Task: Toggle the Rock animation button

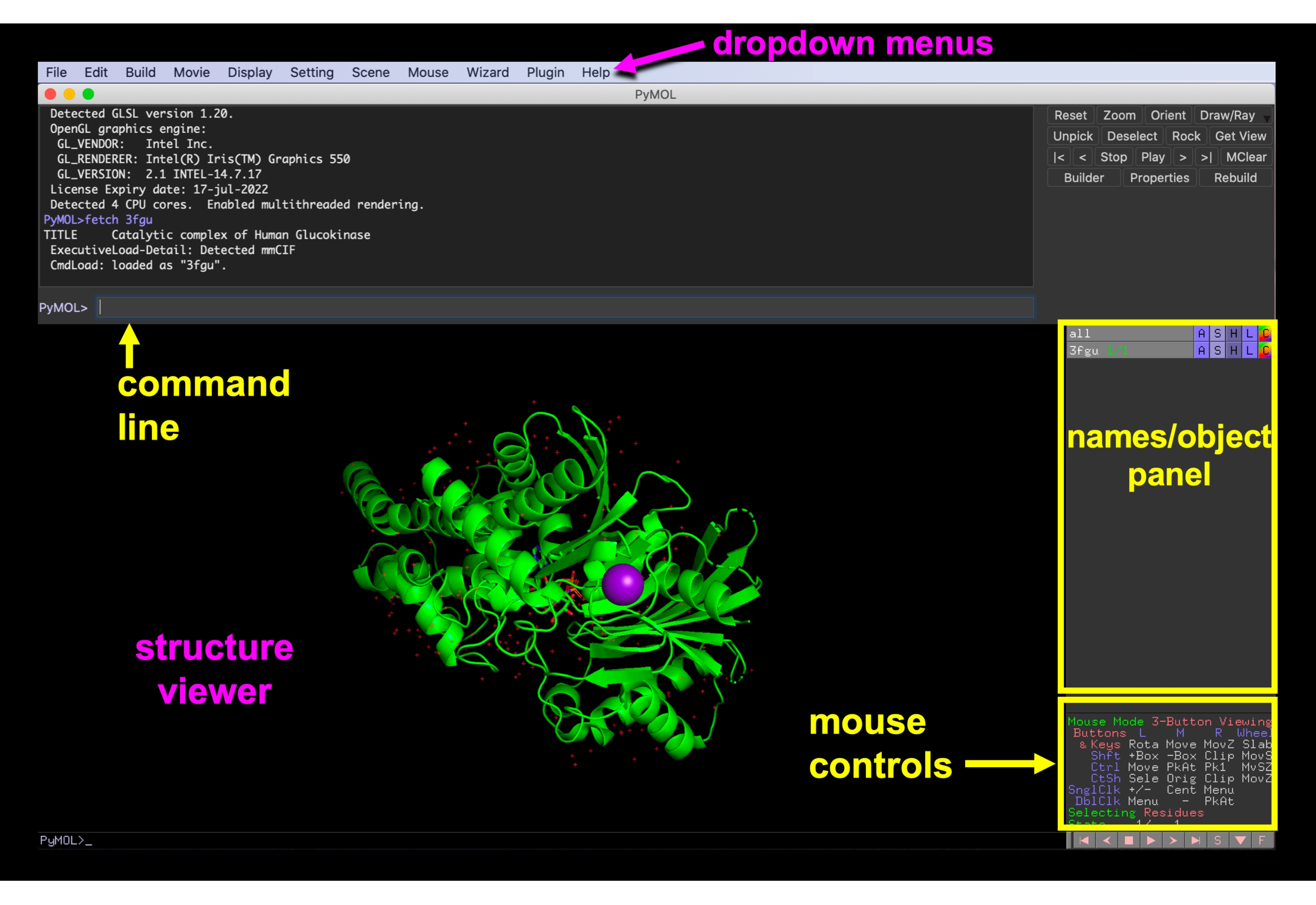Action: tap(1186, 136)
